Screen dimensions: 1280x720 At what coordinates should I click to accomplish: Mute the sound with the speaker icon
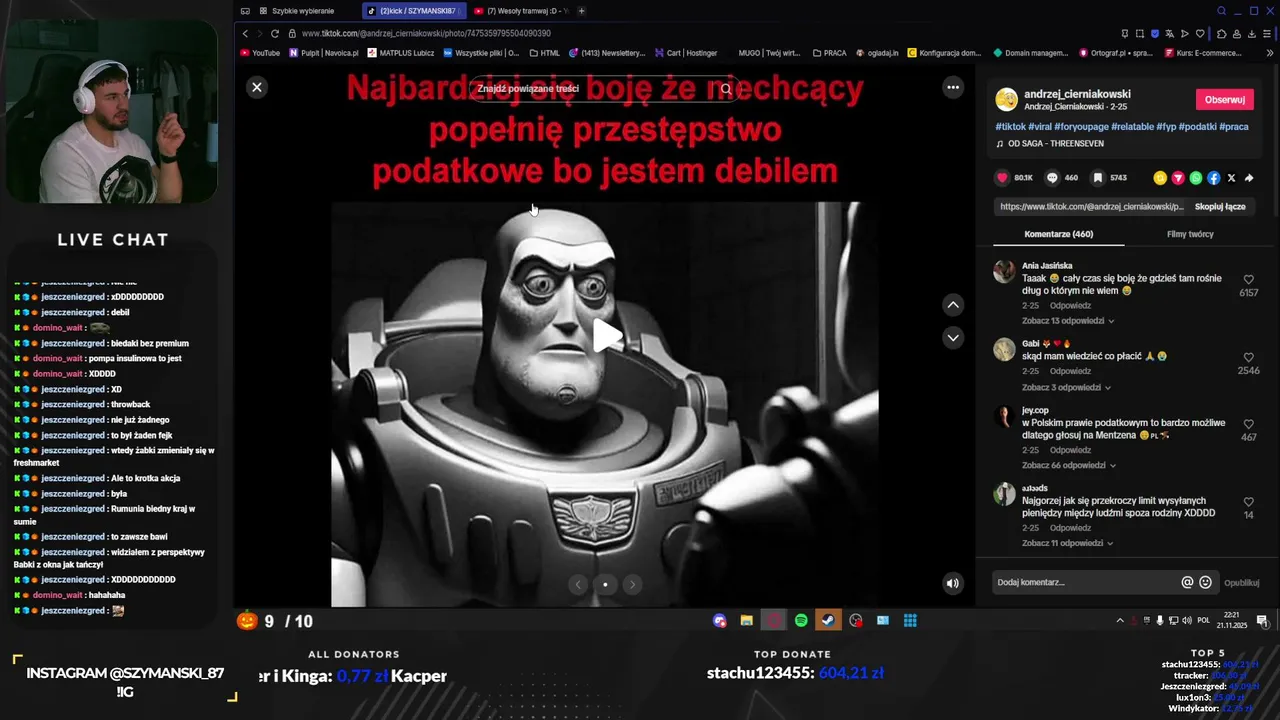coord(953,583)
